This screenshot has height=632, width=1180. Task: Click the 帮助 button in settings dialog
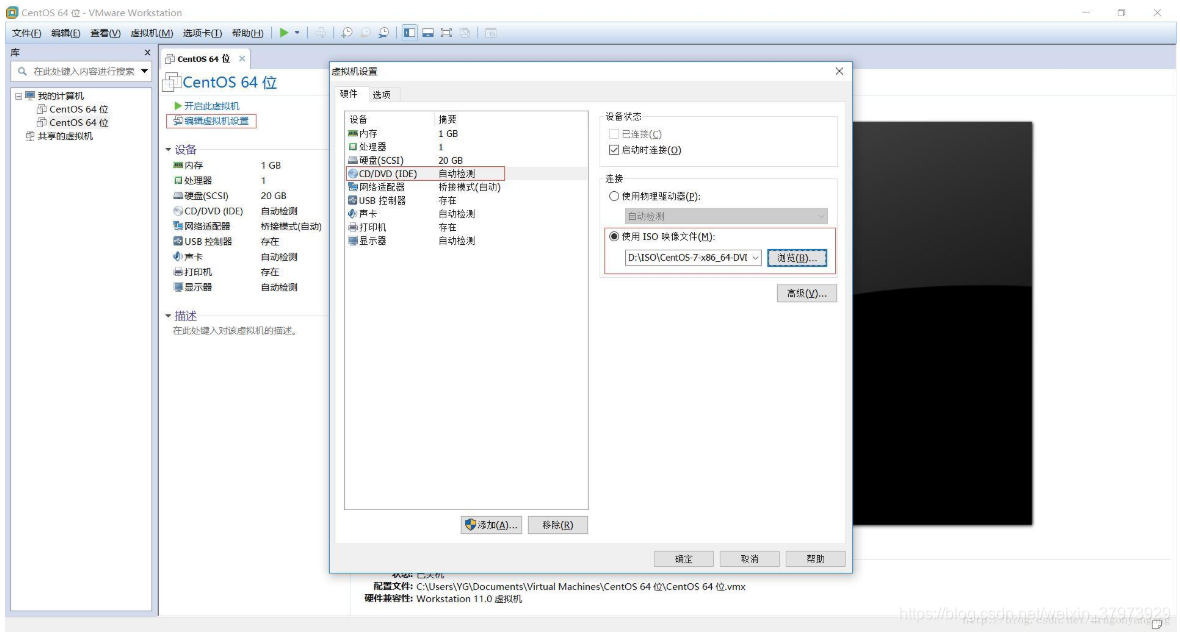coord(815,559)
